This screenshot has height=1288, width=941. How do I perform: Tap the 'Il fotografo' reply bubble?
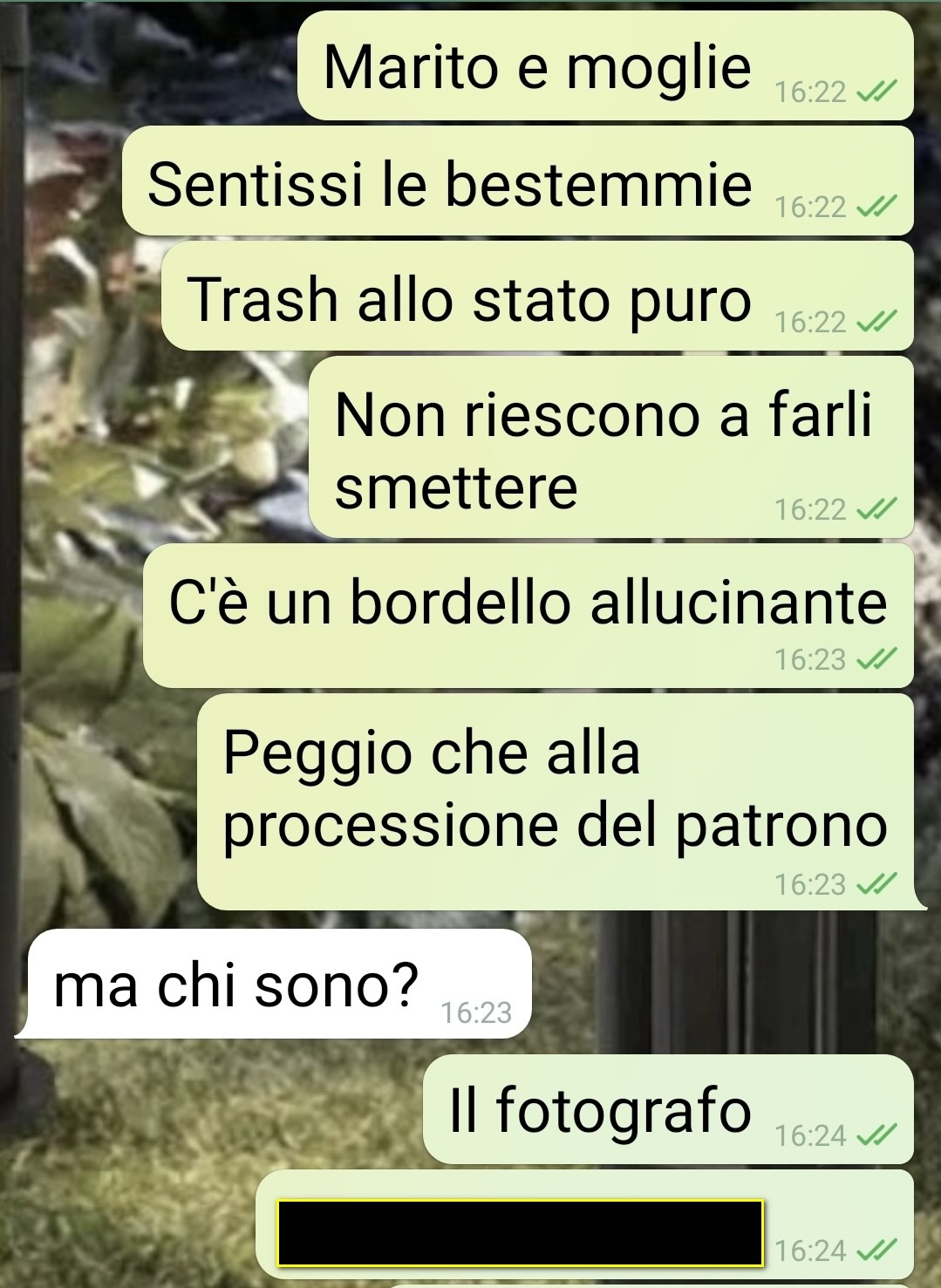[668, 1109]
